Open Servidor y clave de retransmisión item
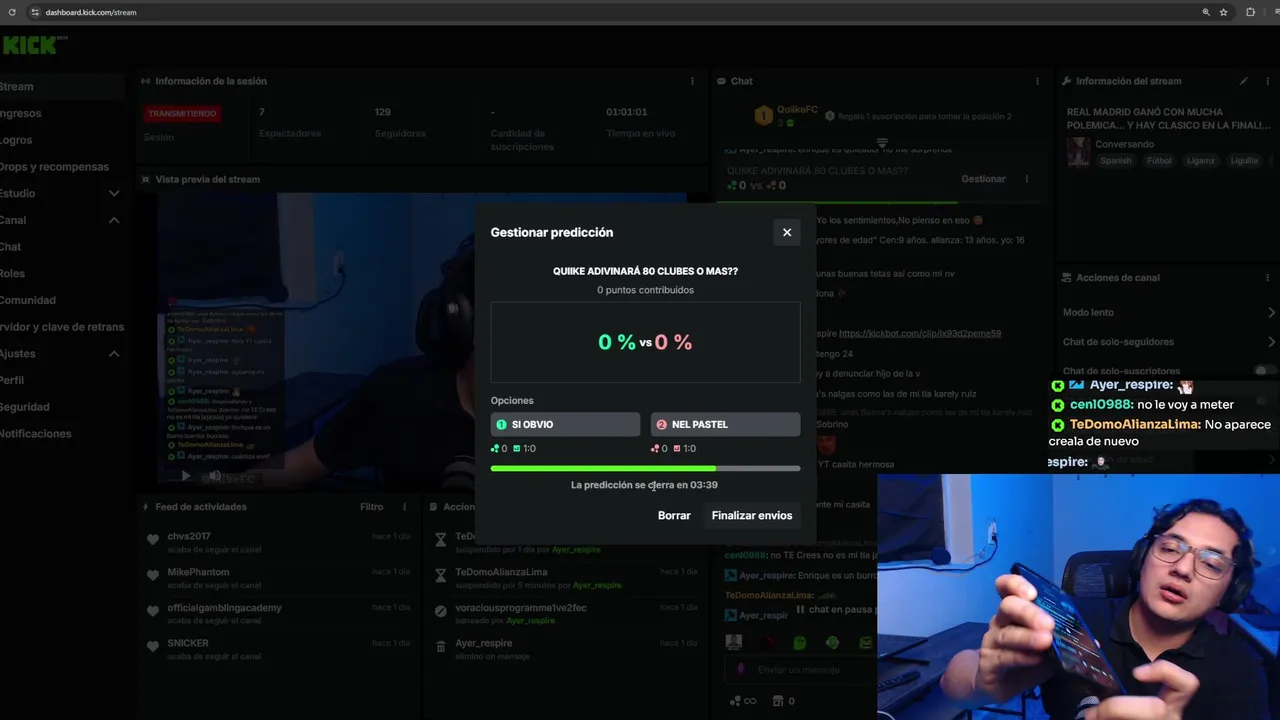Image resolution: width=1280 pixels, height=720 pixels. (x=60, y=327)
